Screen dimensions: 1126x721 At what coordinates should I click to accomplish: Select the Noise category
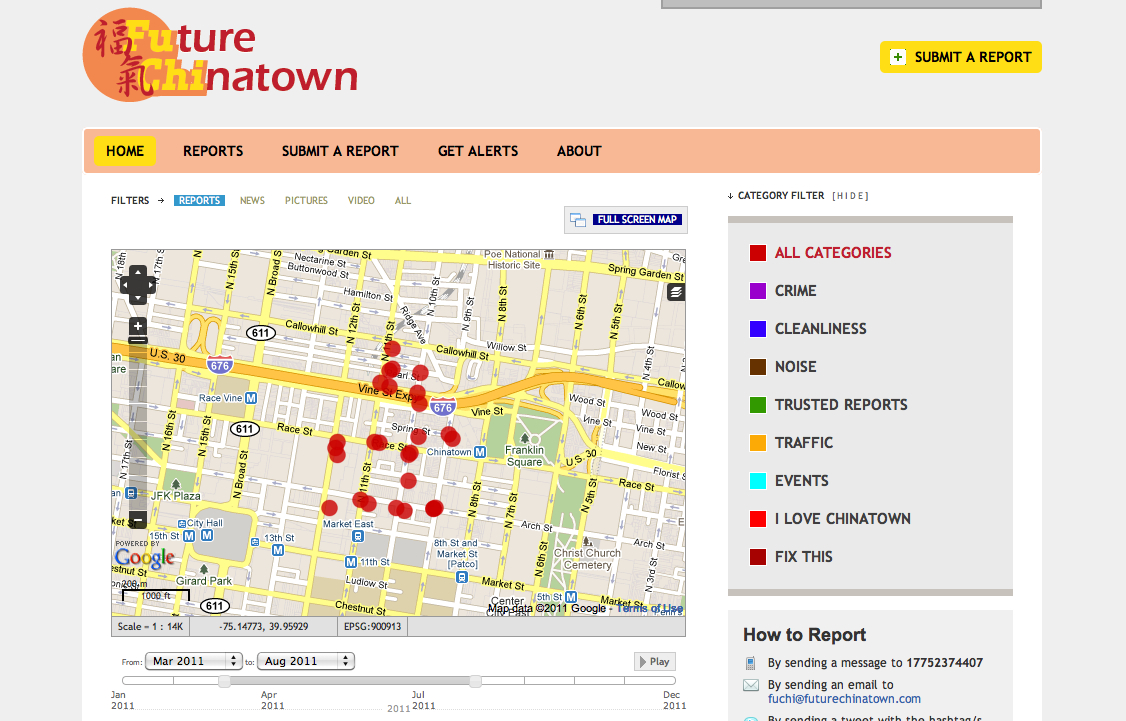click(783, 367)
